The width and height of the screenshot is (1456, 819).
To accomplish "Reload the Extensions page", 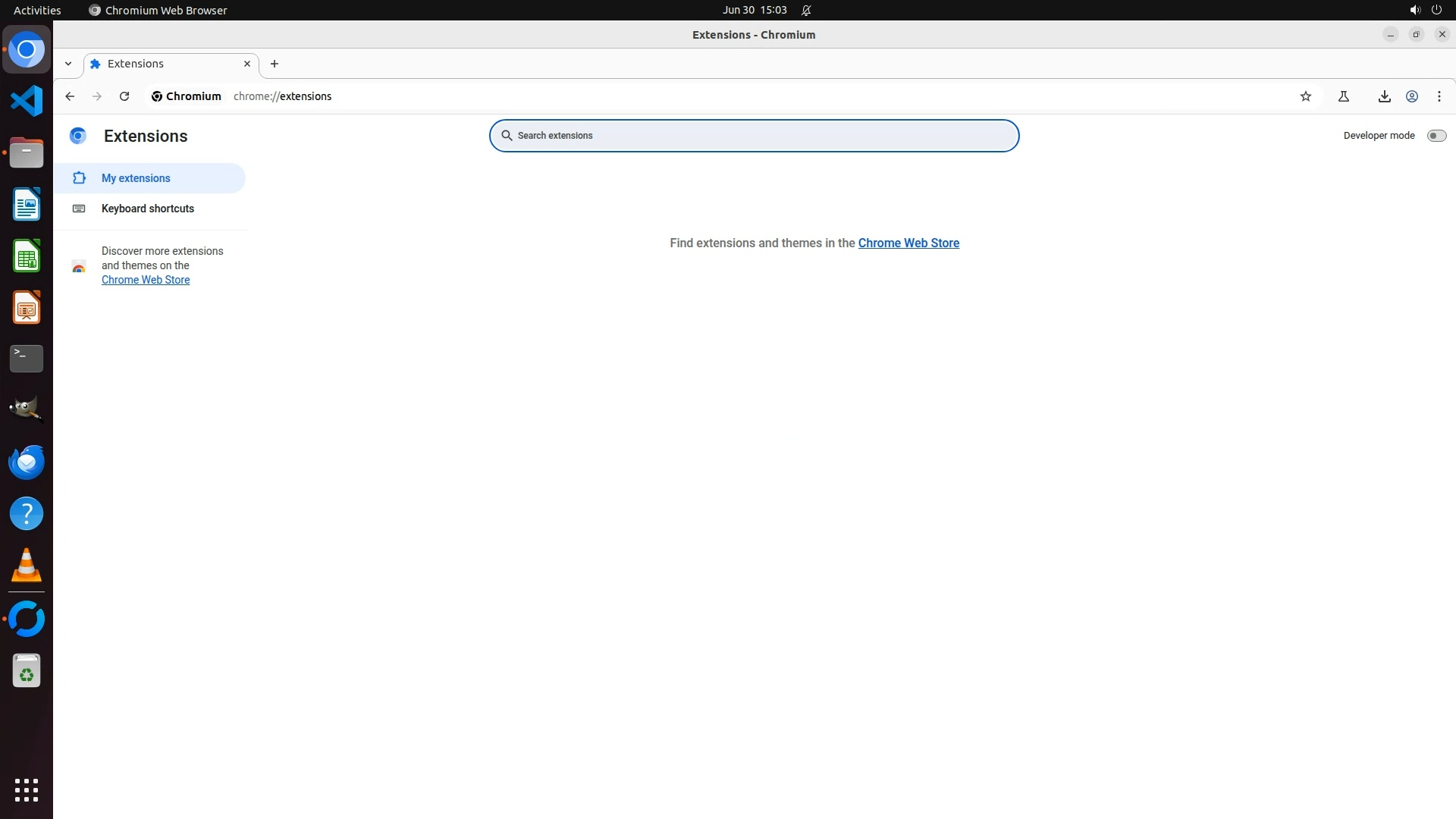I will [x=124, y=96].
